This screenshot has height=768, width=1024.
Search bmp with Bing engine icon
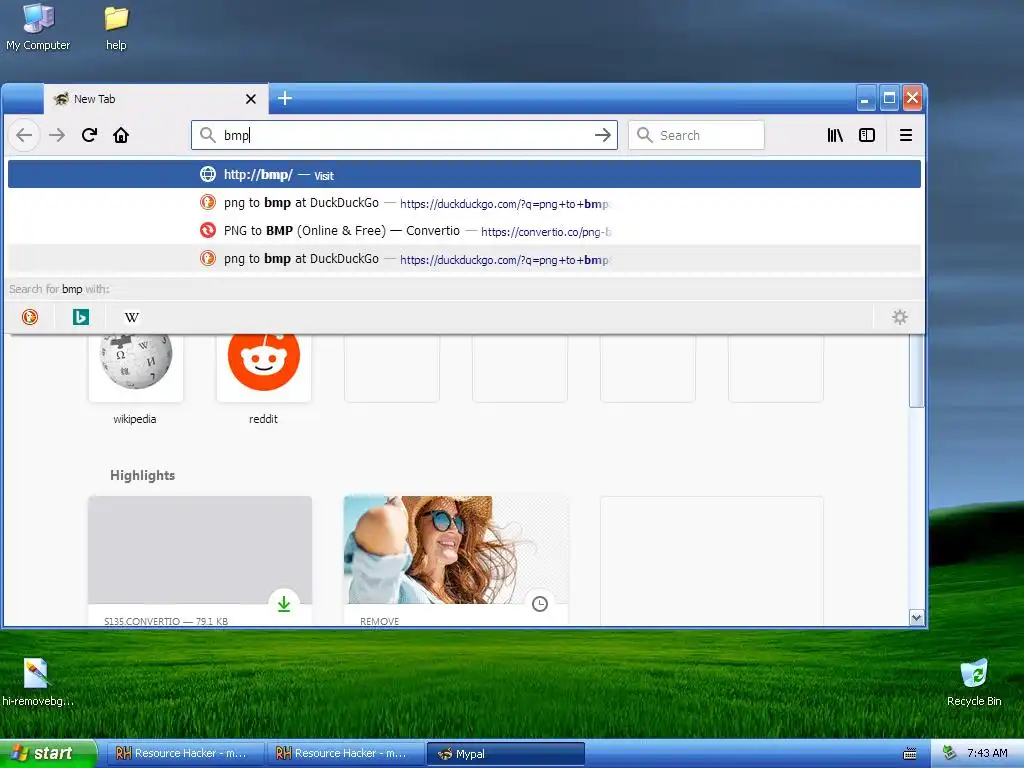pos(81,317)
